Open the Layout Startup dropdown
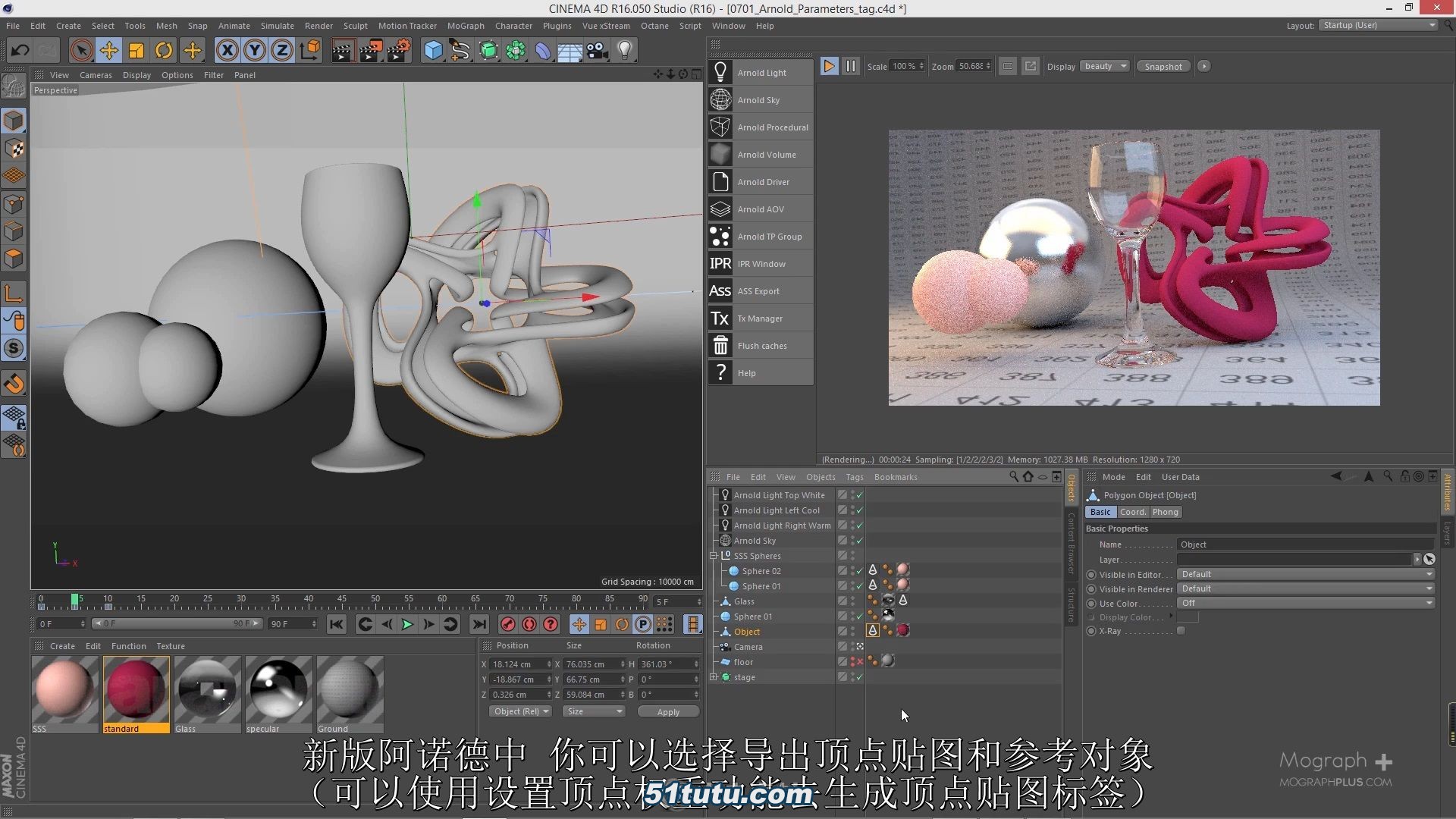1456x819 pixels. pos(1378,25)
